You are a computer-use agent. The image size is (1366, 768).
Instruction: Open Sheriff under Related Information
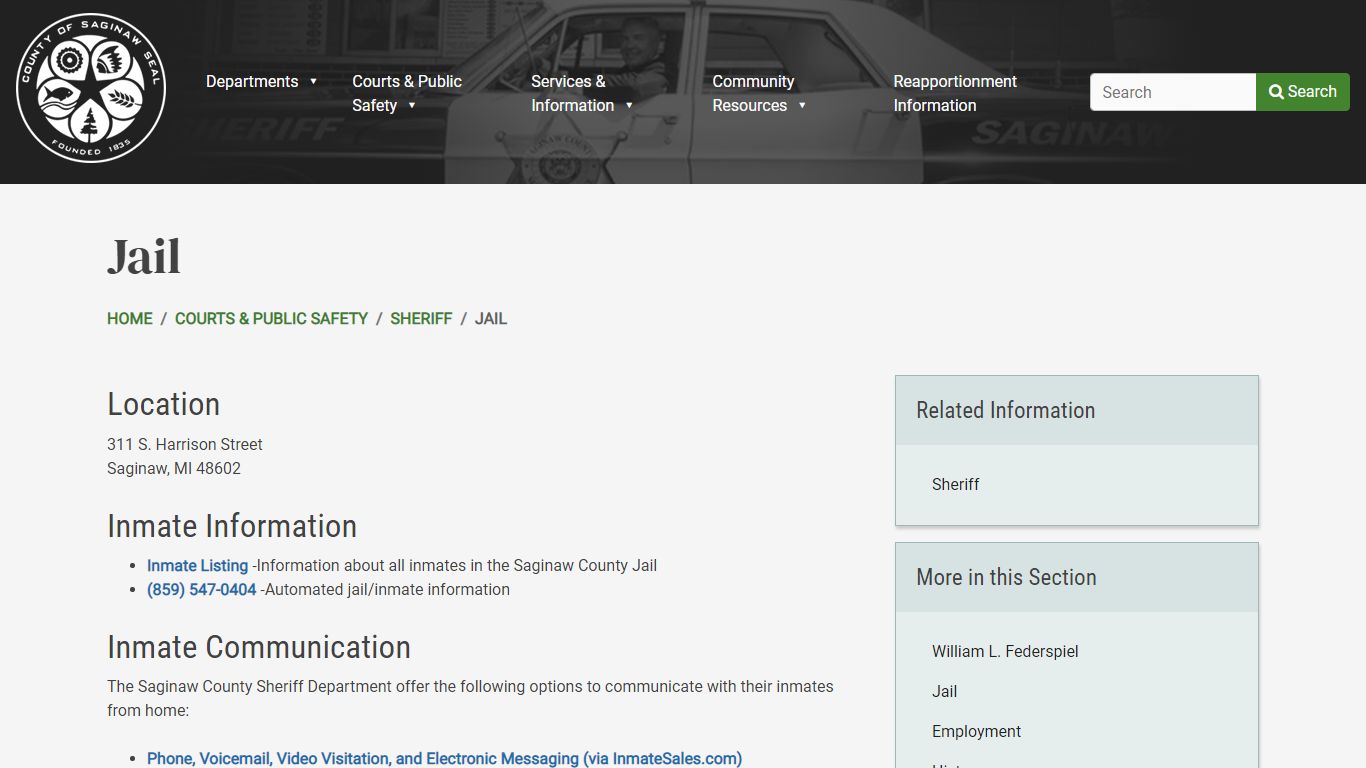(956, 484)
